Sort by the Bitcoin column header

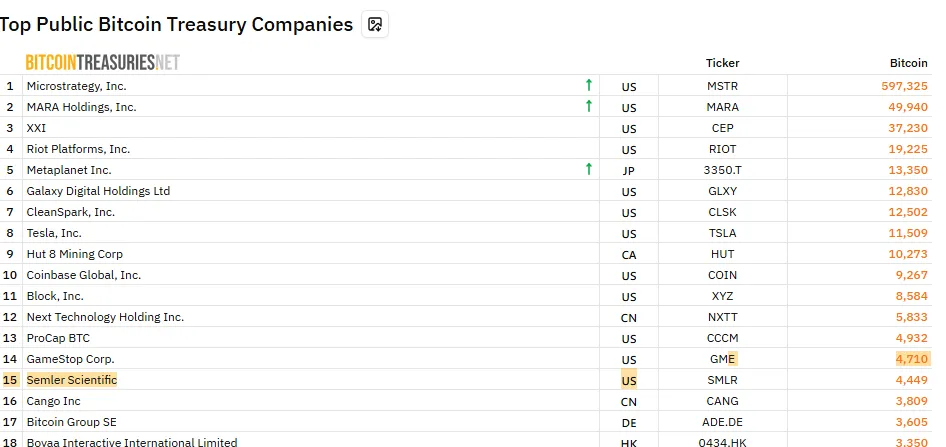point(908,63)
